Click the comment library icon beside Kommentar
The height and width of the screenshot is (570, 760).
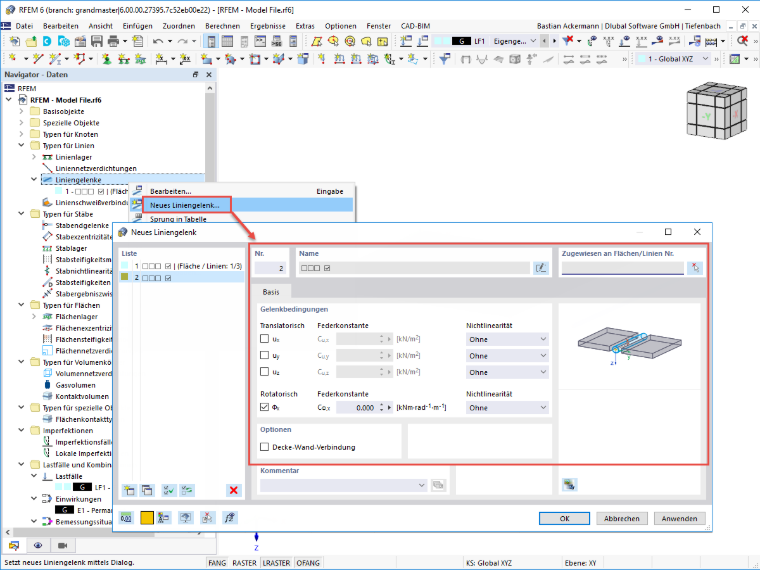pyautogui.click(x=438, y=485)
